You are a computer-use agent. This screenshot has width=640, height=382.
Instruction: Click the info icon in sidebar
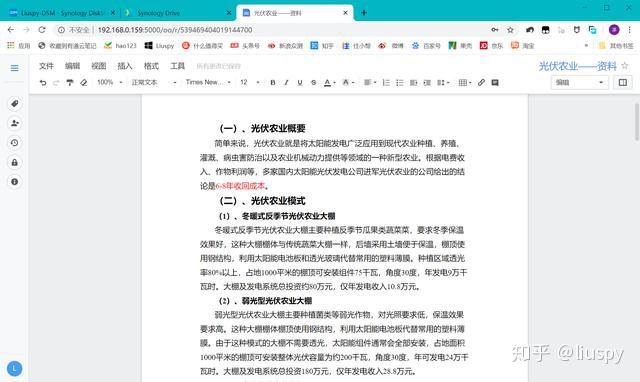(x=15, y=182)
